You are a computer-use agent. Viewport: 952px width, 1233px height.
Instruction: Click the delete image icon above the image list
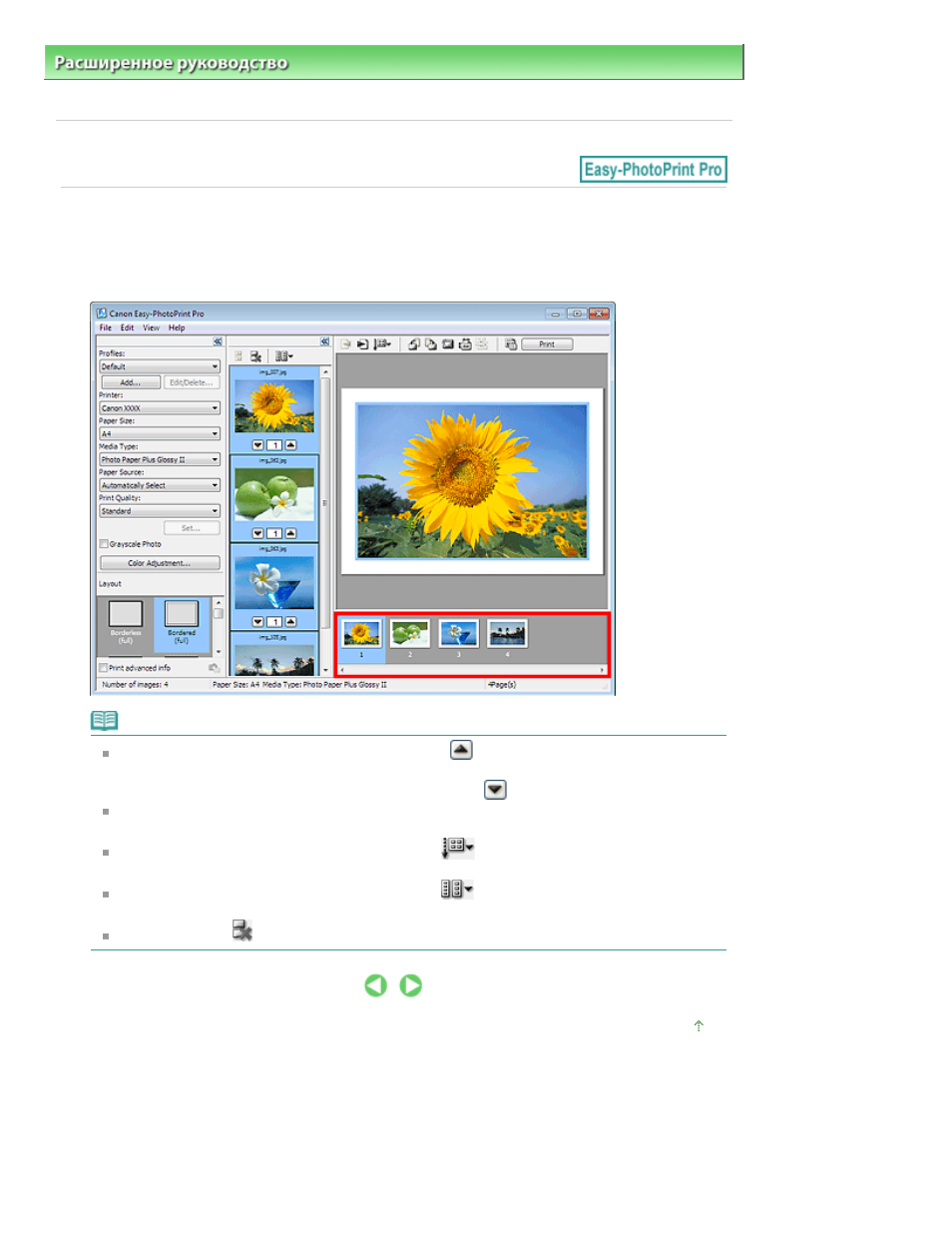[255, 356]
